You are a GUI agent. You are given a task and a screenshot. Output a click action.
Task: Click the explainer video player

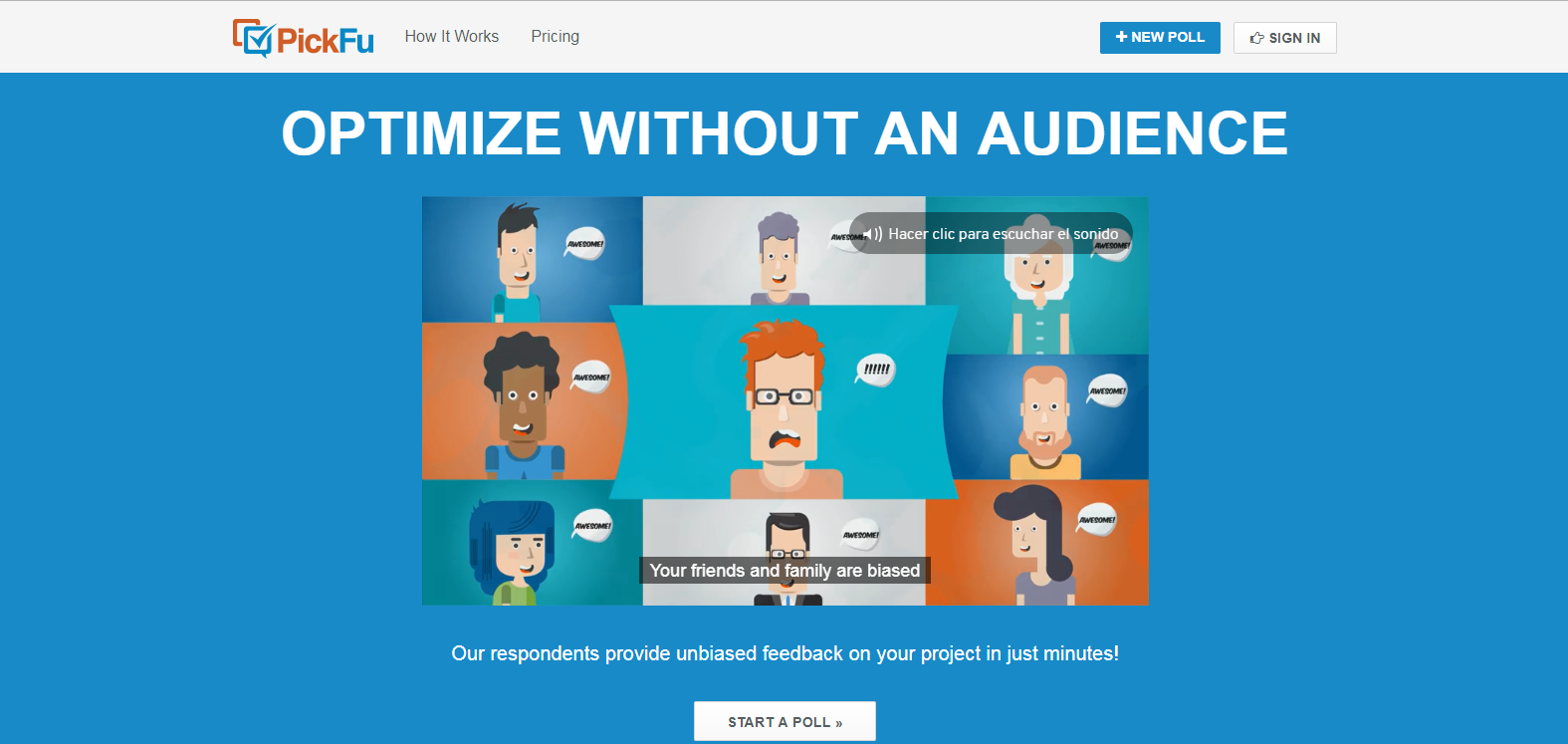click(784, 400)
